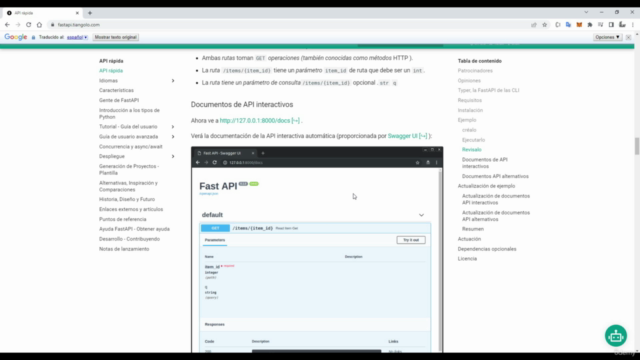This screenshot has height=360, width=640.
Task: Open the 127.0.0.1:8000/docs link
Action: (260, 121)
